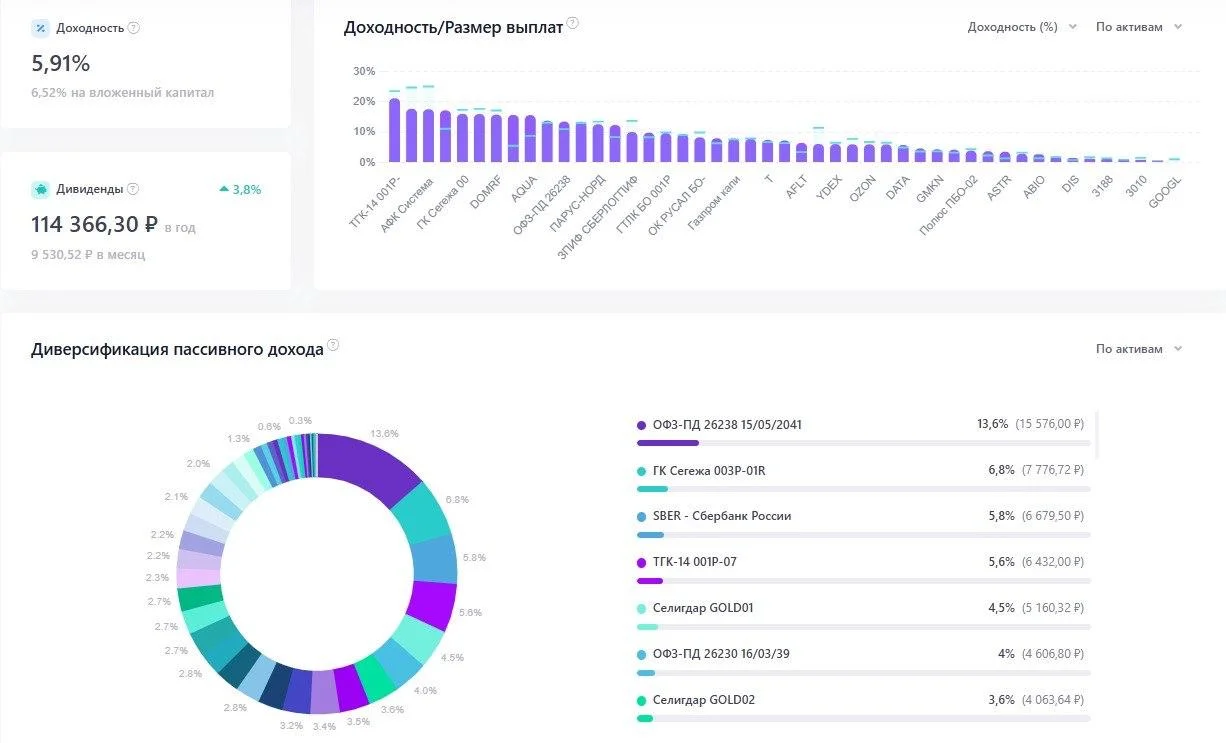
Task: Click the YDEX label on the chart axis
Action: point(830,186)
